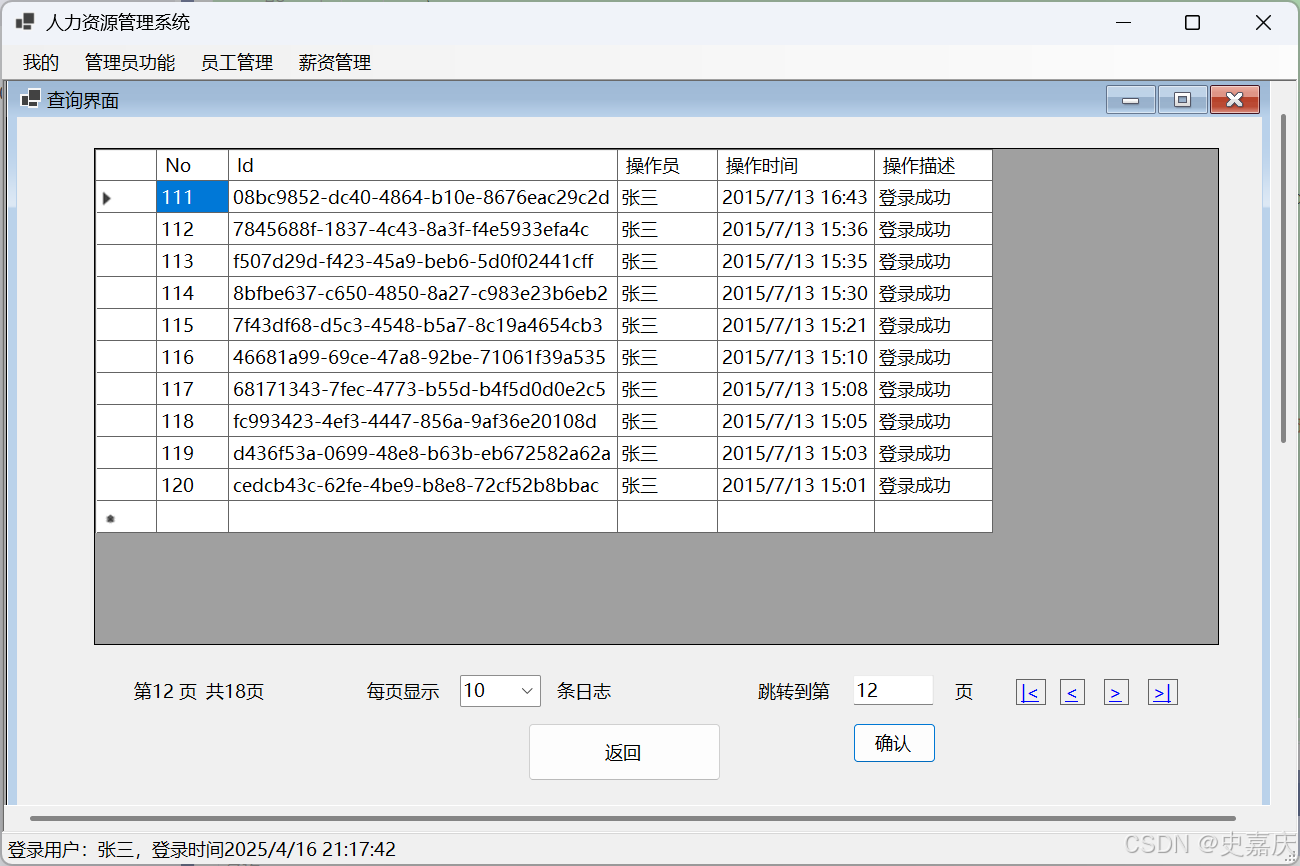Click time cell 2015/7/13 15:01
This screenshot has width=1300, height=866.
tap(796, 485)
